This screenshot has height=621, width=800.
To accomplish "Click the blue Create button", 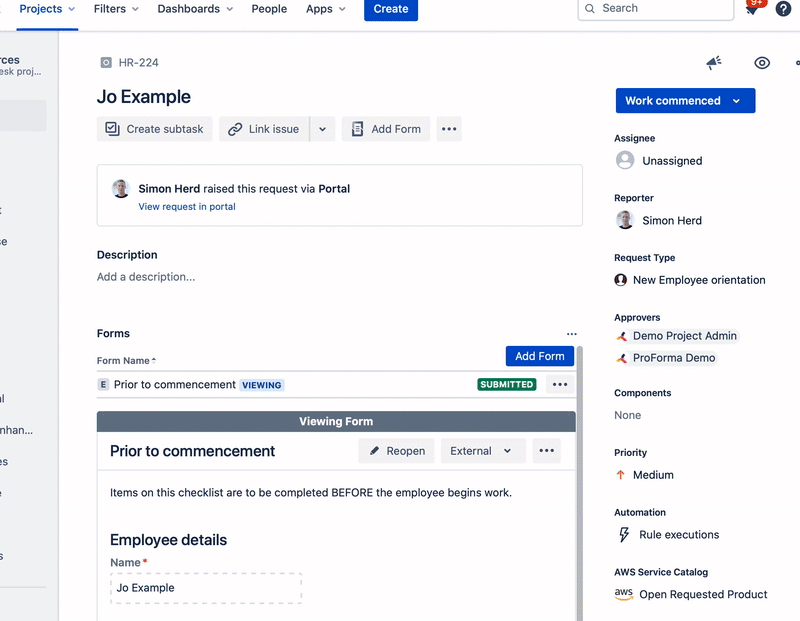I will tap(391, 9).
